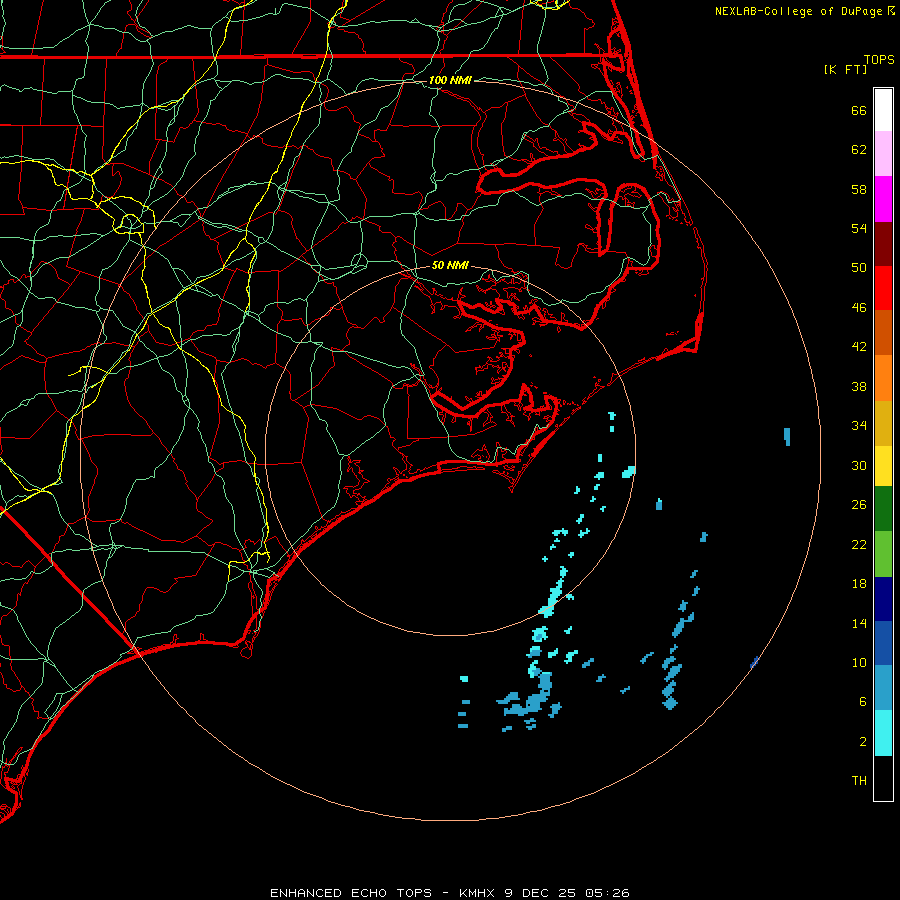Screen dimensions: 900x900
Task: Select the light steel-blue legend swatch
Action: [x=883, y=688]
